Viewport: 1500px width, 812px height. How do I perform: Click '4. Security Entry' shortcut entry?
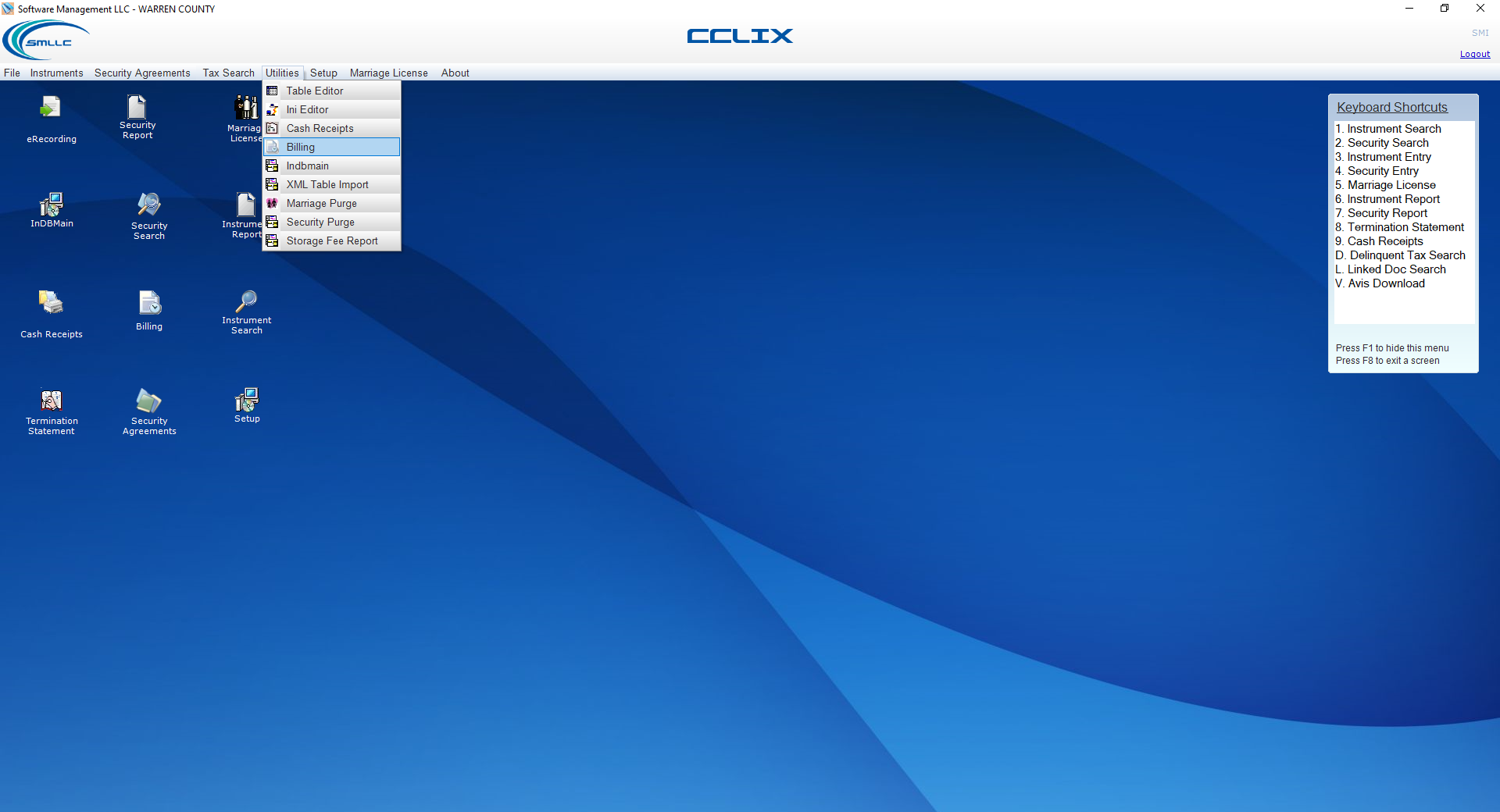1377,171
